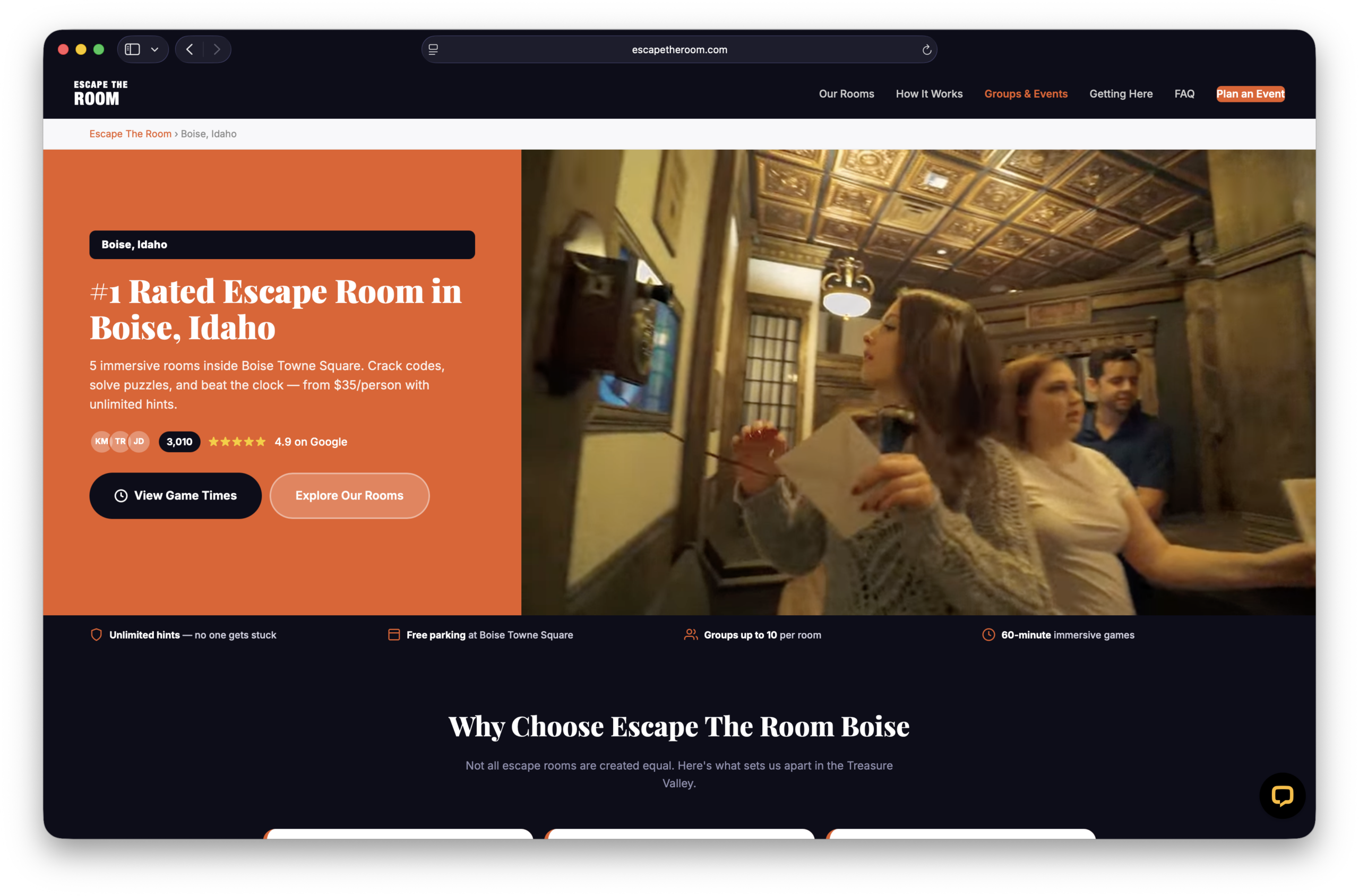
Task: Click the View Game Times button
Action: [175, 495]
